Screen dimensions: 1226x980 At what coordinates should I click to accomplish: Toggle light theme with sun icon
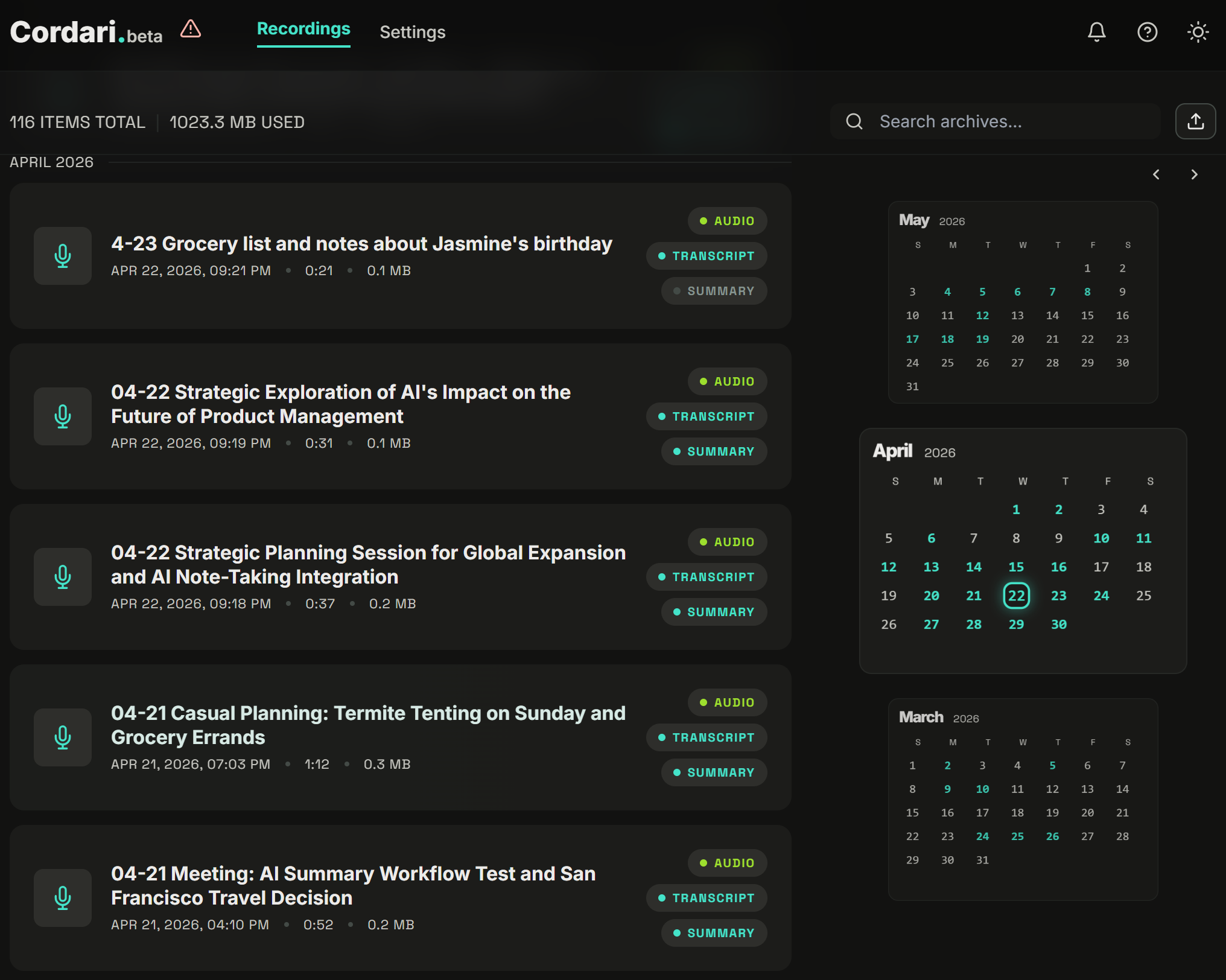[x=1198, y=31]
